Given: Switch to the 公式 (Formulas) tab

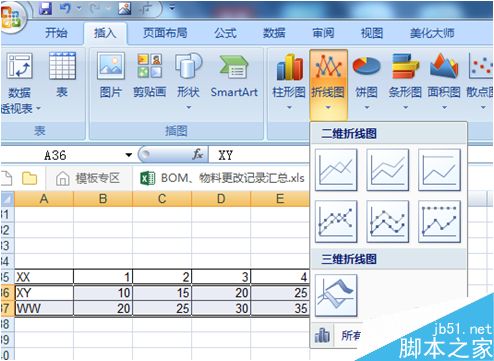Looking at the screenshot, I should (x=225, y=33).
